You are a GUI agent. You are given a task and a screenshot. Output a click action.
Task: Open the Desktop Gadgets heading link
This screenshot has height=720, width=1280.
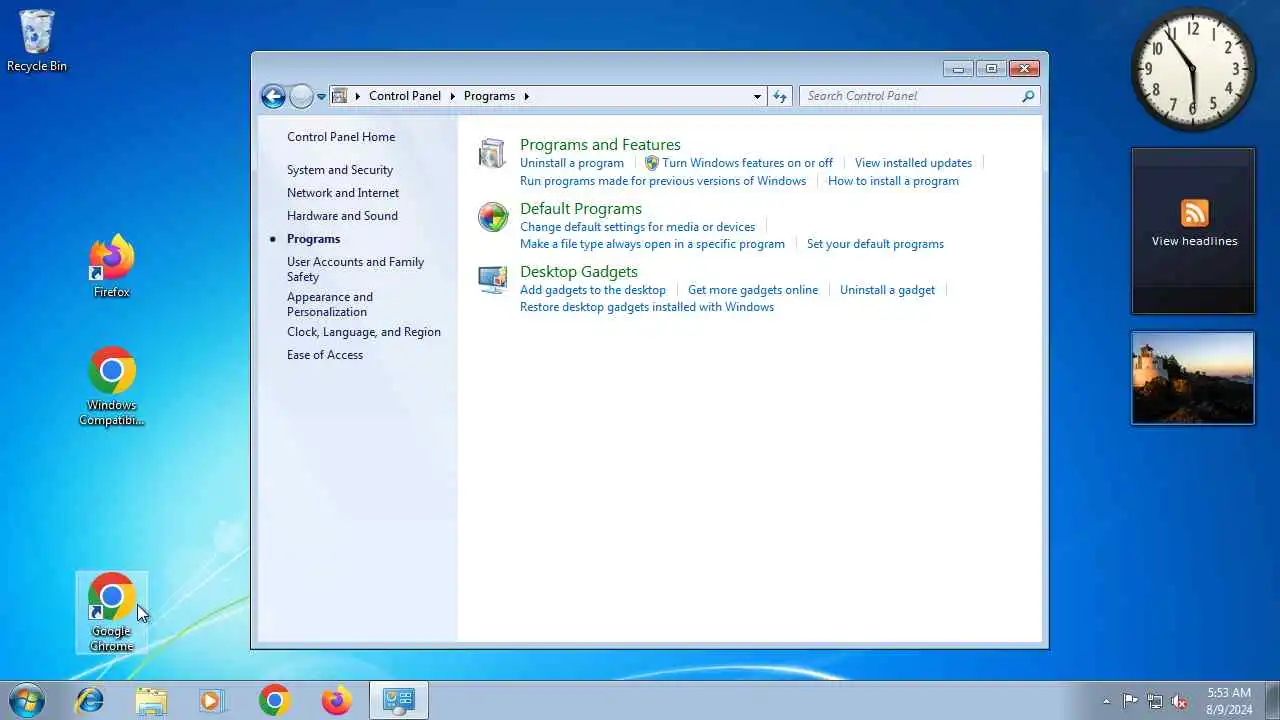pyautogui.click(x=579, y=272)
